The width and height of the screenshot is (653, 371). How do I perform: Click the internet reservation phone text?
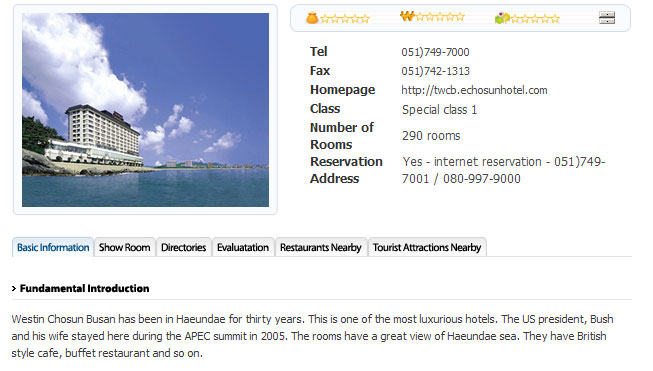[x=503, y=170]
